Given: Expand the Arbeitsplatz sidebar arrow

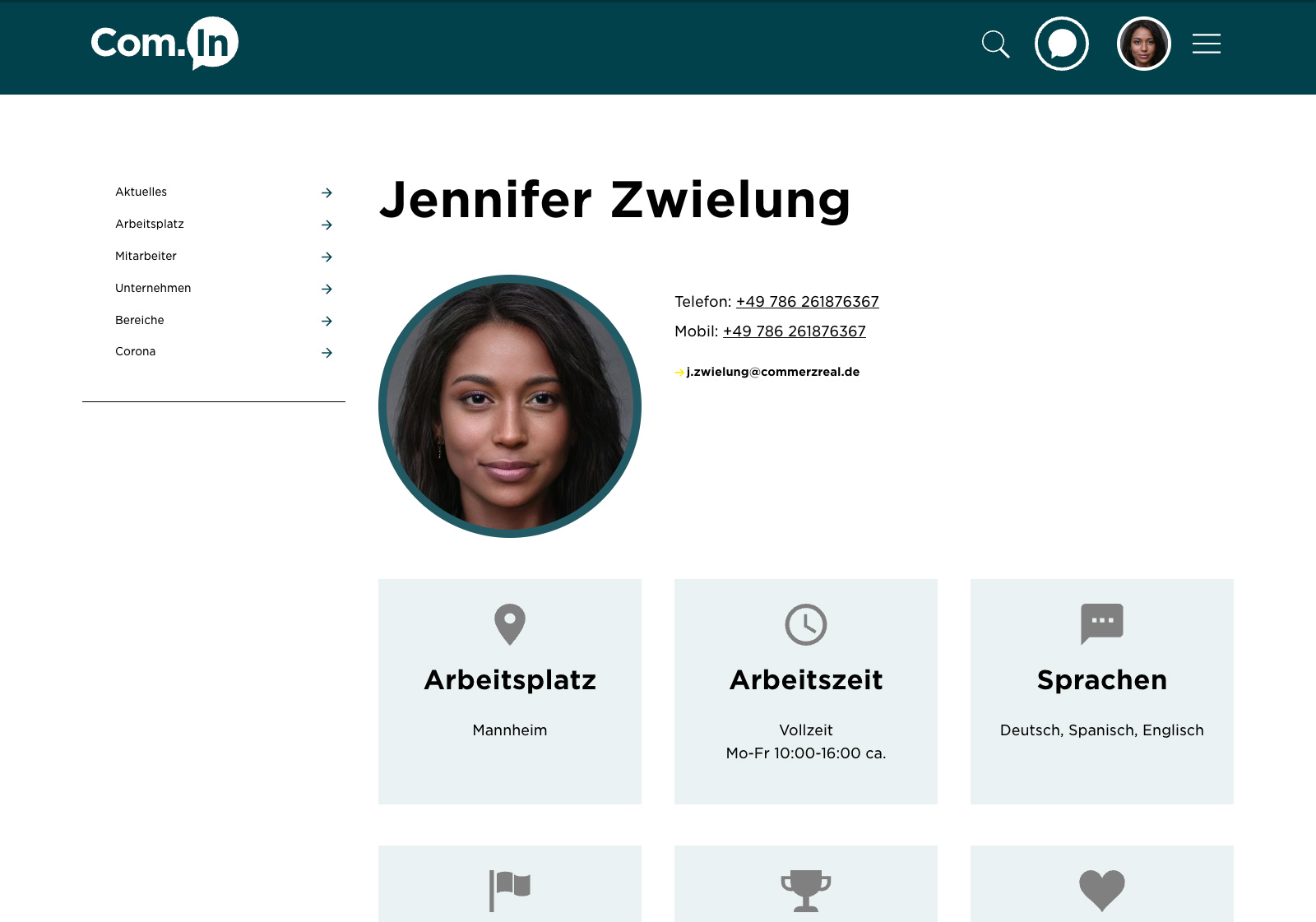Looking at the screenshot, I should point(327,225).
